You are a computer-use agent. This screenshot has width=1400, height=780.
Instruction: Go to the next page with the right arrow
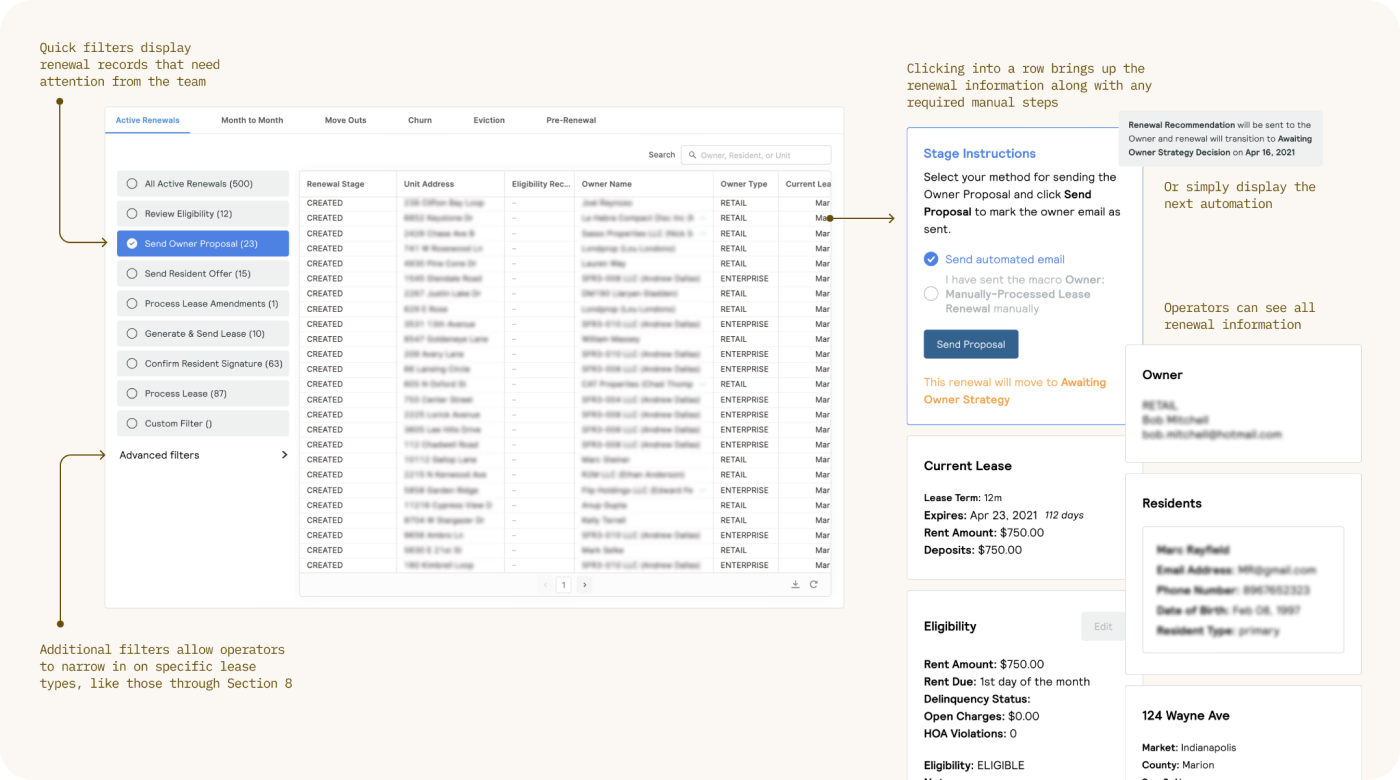tap(584, 585)
